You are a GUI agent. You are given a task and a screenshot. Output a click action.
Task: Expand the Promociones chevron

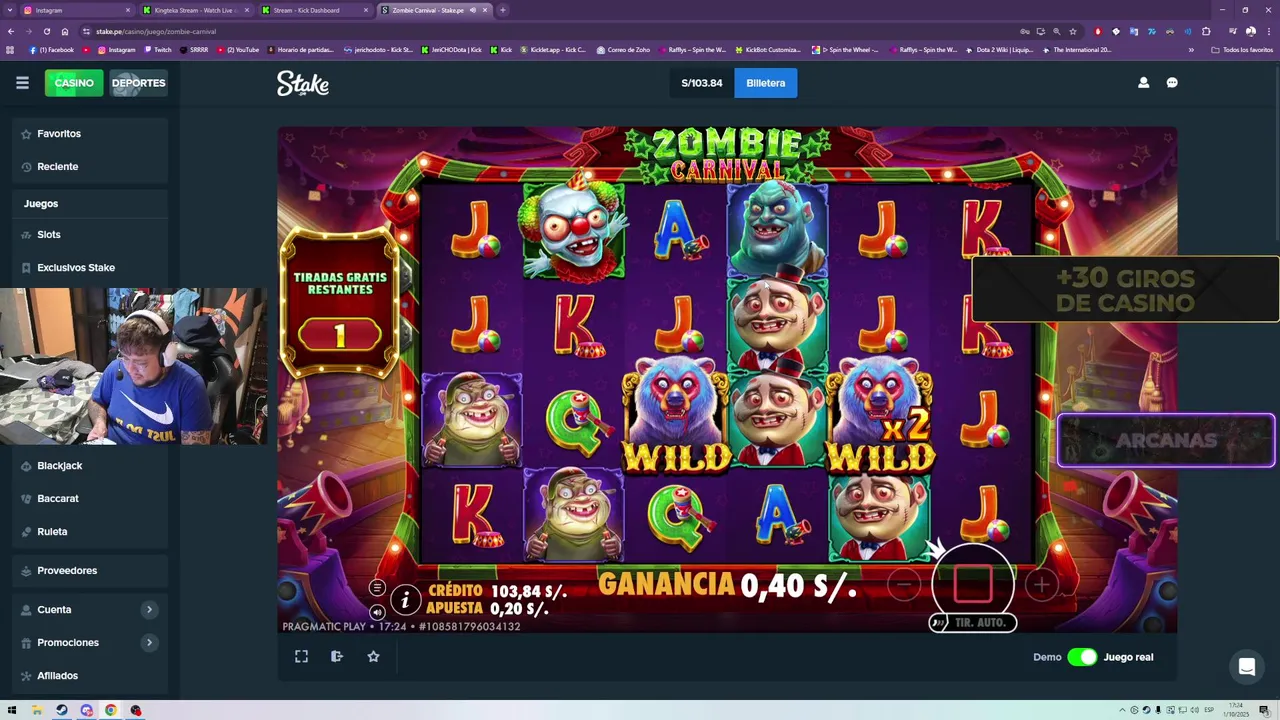149,642
